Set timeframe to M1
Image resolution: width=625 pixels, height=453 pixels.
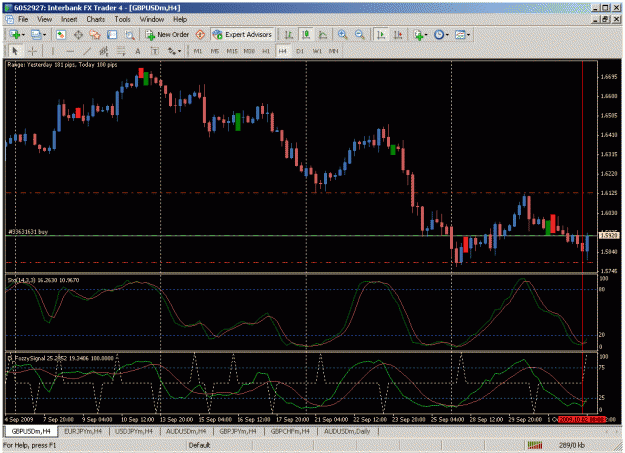tap(198, 51)
